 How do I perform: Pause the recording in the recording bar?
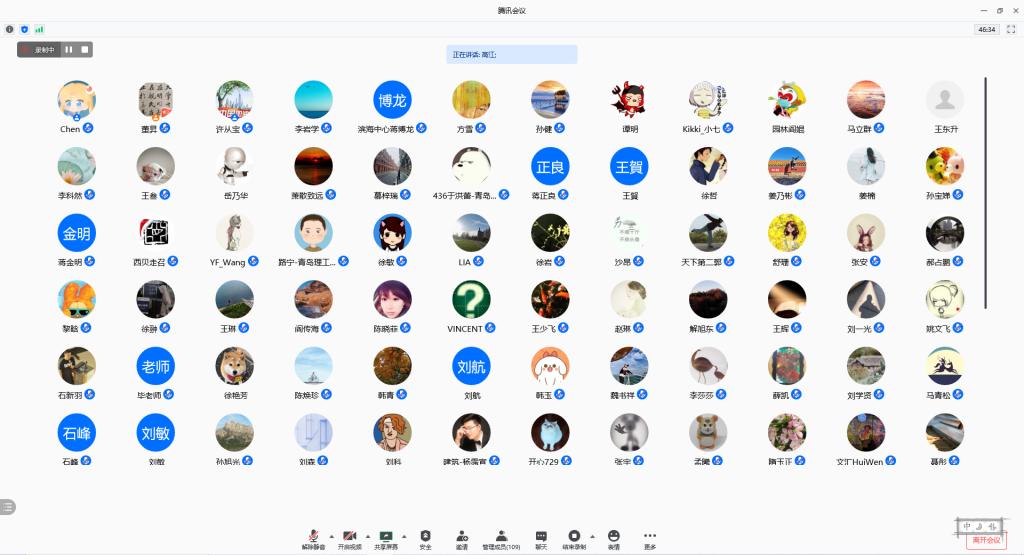pyautogui.click(x=69, y=49)
